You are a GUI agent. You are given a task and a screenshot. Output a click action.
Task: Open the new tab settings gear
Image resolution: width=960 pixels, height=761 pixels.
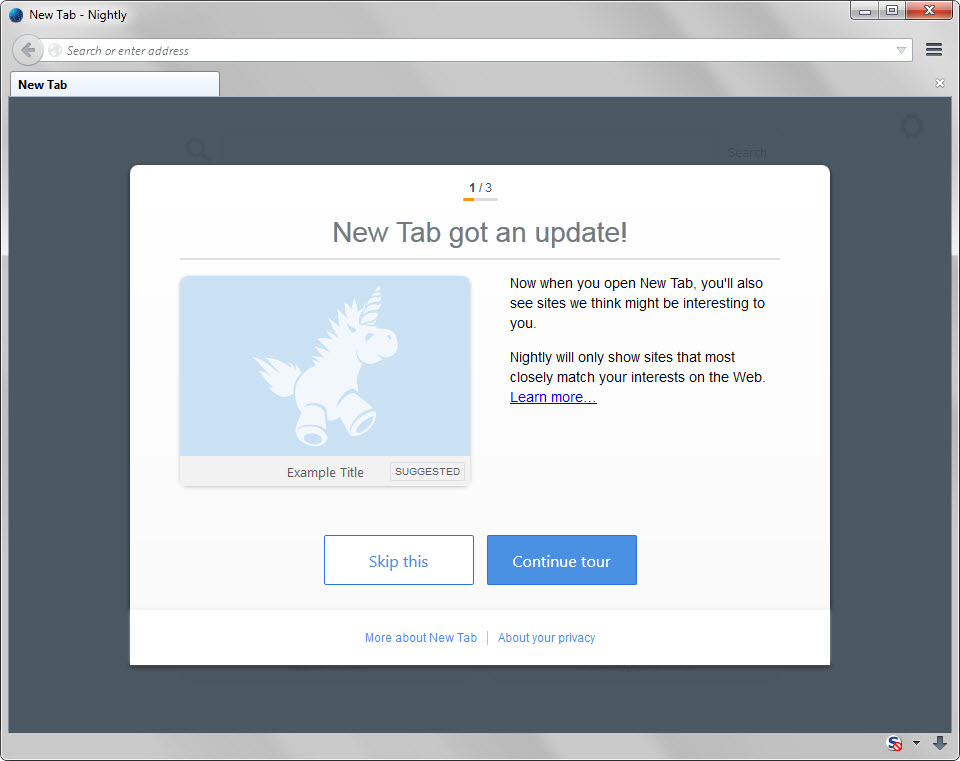[x=912, y=127]
